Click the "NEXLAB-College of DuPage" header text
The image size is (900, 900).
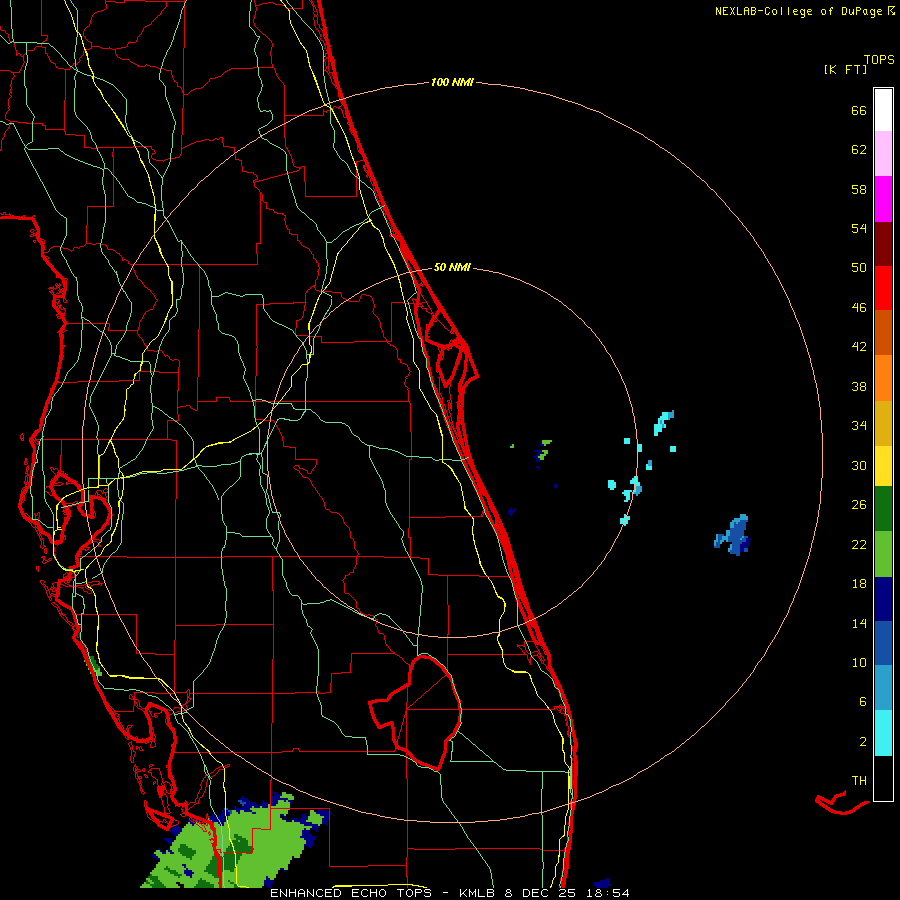(800, 11)
